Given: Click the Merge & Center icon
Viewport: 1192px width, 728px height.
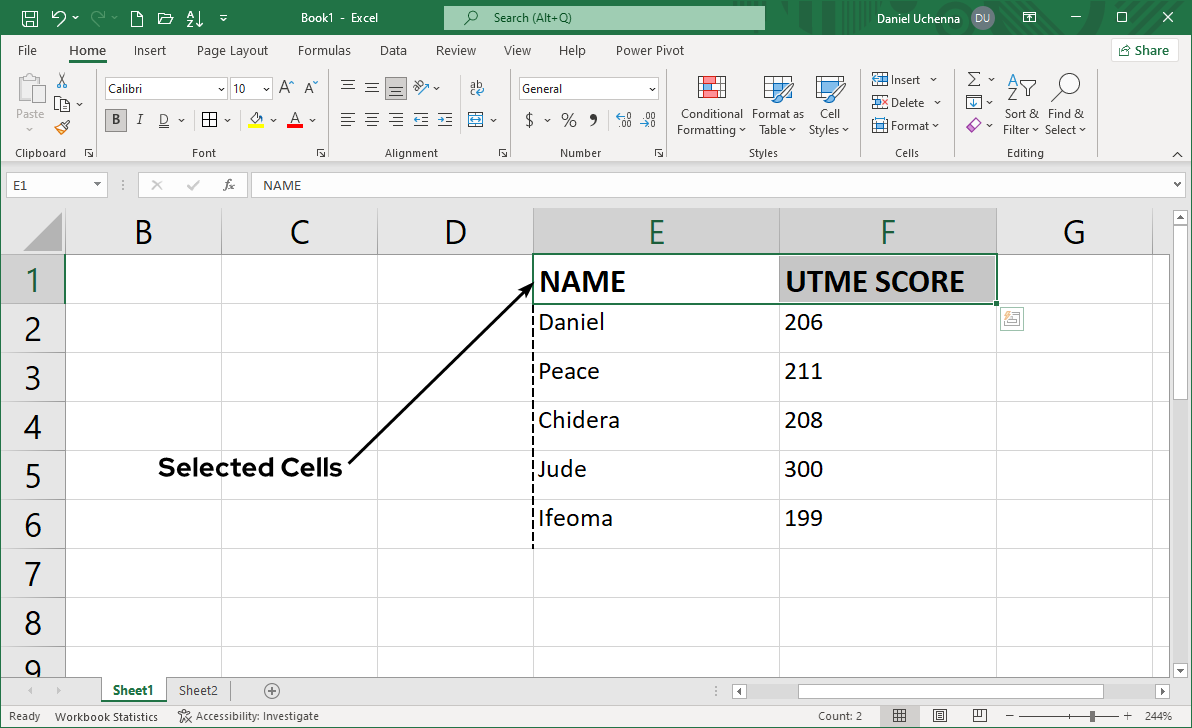Looking at the screenshot, I should (476, 120).
